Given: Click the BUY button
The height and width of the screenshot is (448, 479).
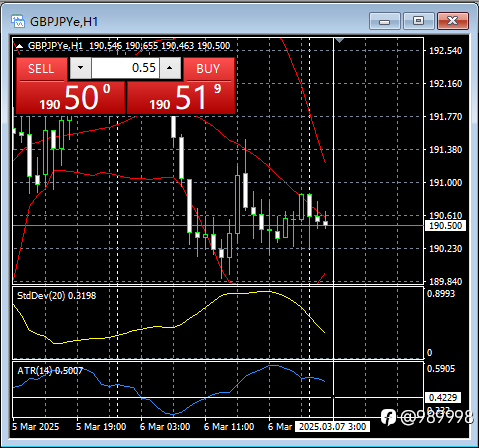Looking at the screenshot, I should [x=209, y=69].
